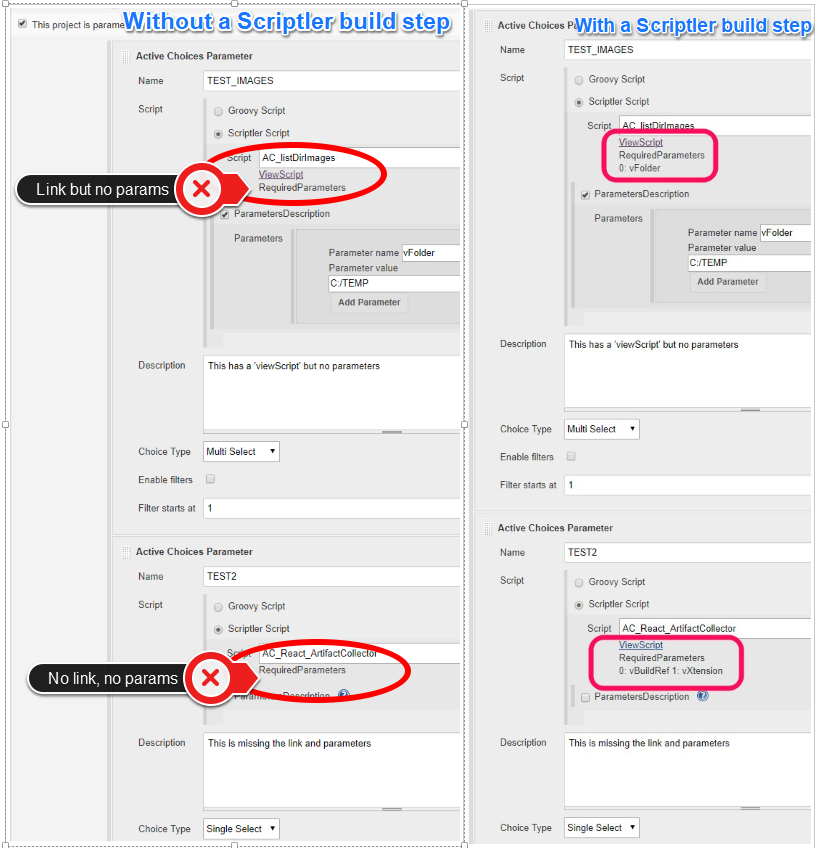The image size is (815, 848).
Task: Select Groovy Script radio in right TEST2 section
Action: click(x=579, y=582)
